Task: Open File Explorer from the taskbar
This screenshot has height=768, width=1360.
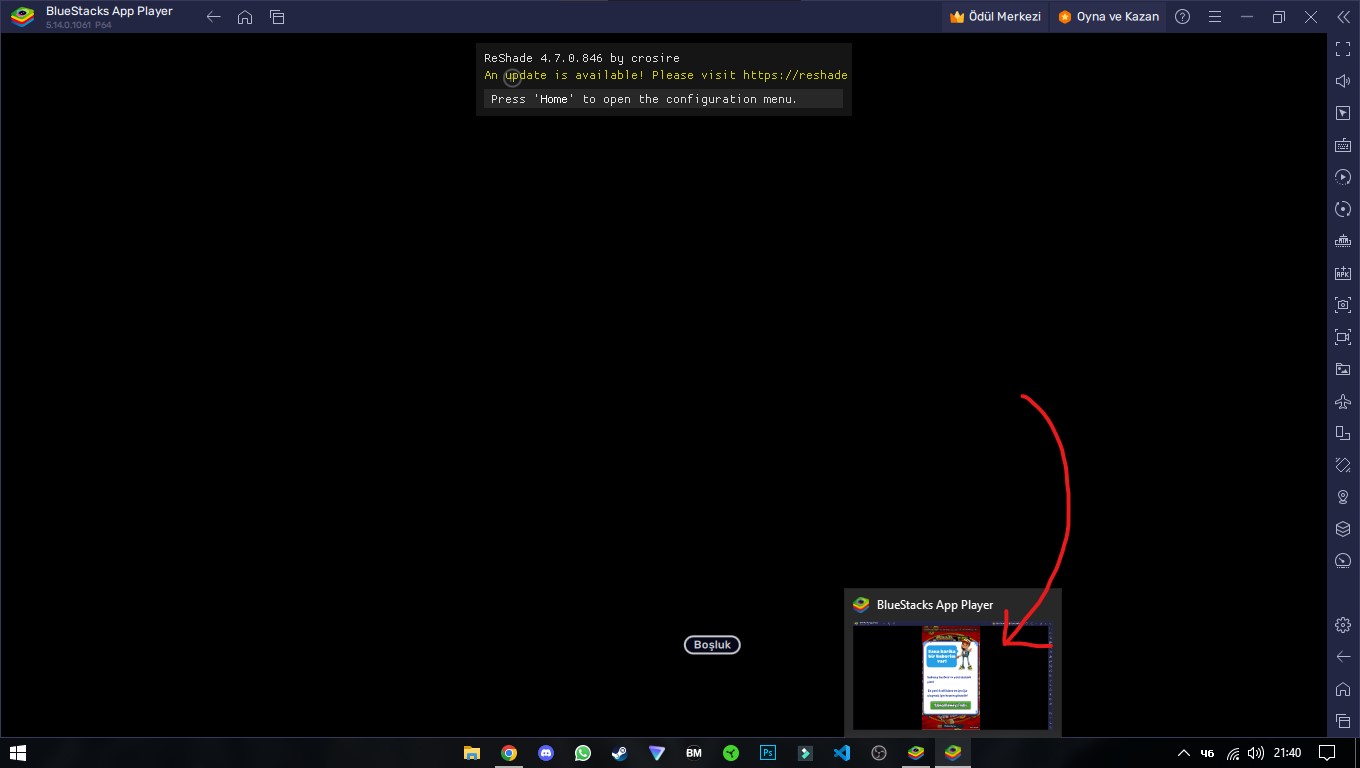Action: 472,753
